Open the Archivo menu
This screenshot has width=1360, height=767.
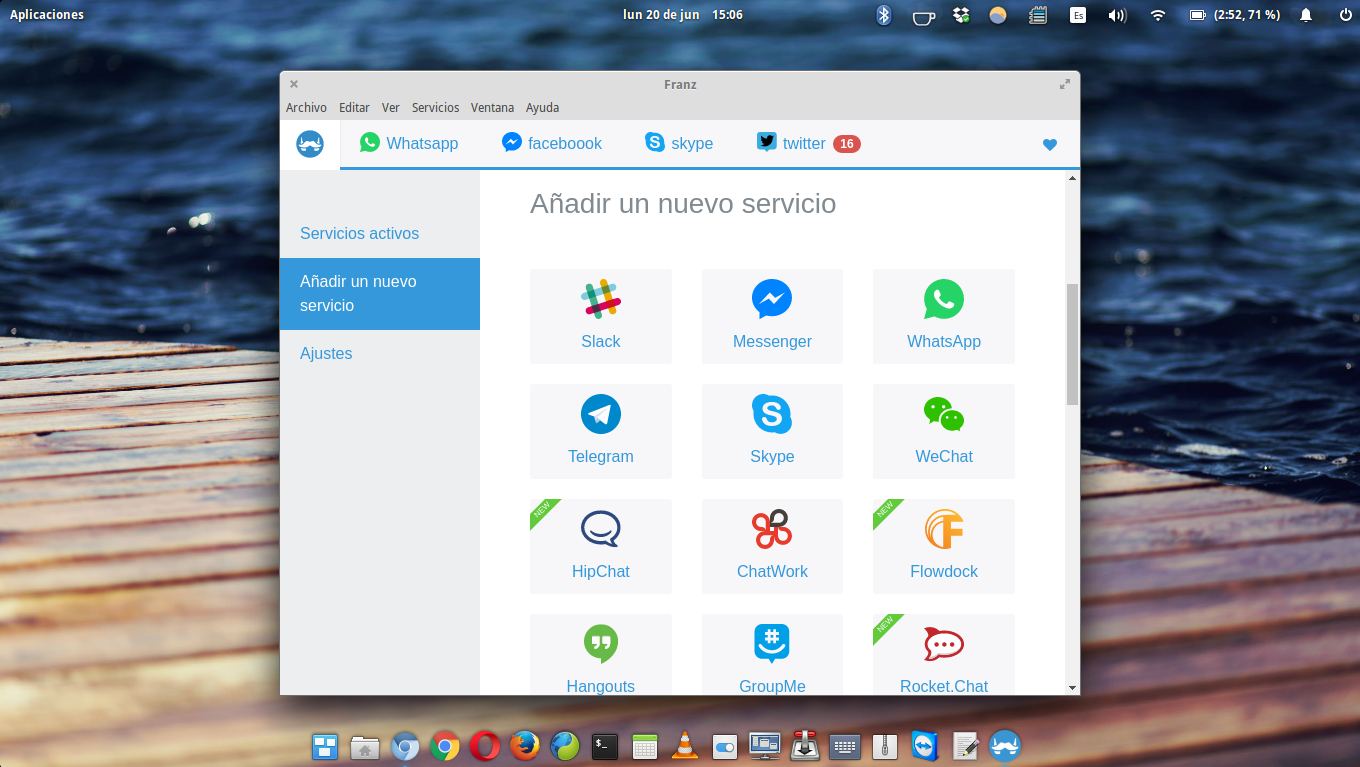[x=306, y=107]
